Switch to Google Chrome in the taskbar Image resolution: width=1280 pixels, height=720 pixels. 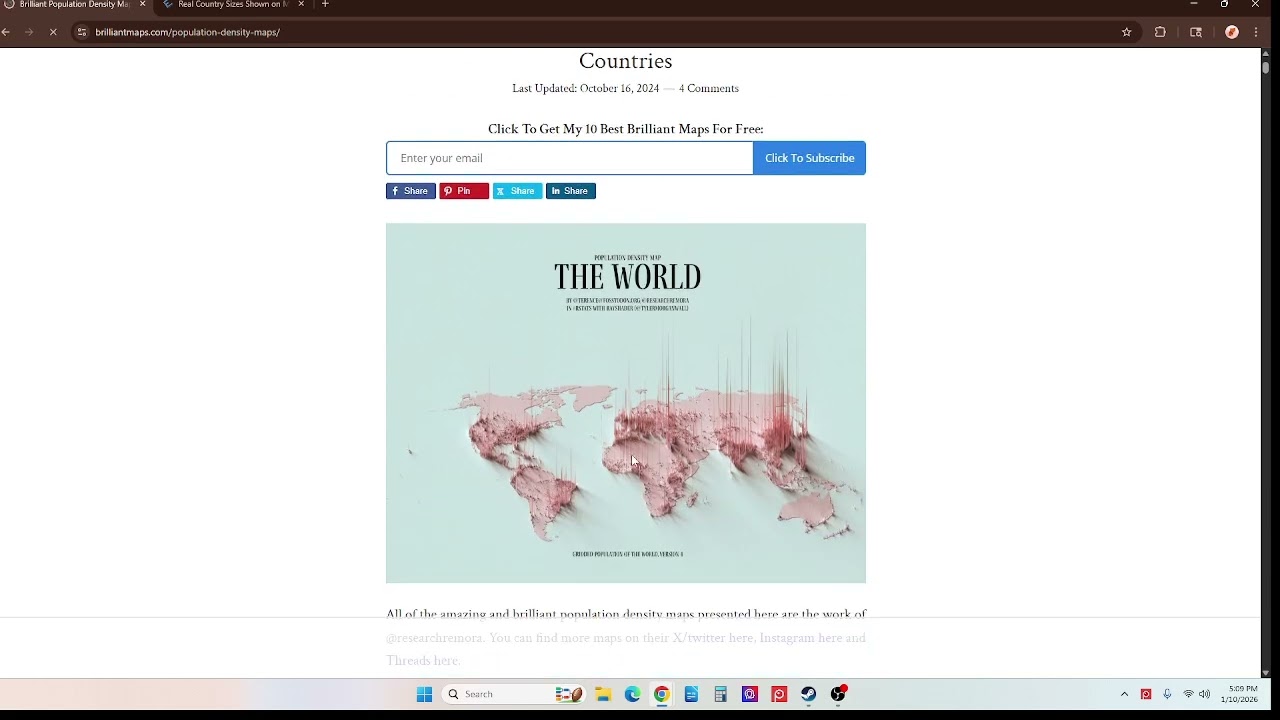coord(662,694)
